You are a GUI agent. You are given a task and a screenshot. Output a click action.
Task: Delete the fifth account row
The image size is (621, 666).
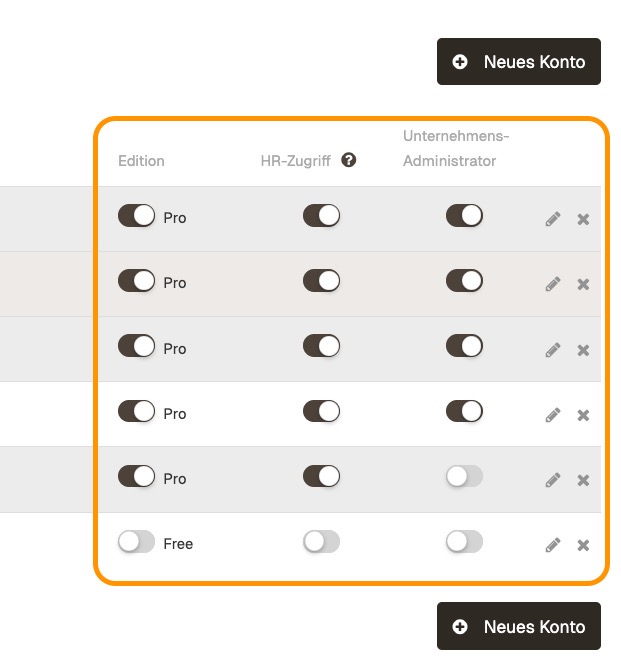[583, 480]
